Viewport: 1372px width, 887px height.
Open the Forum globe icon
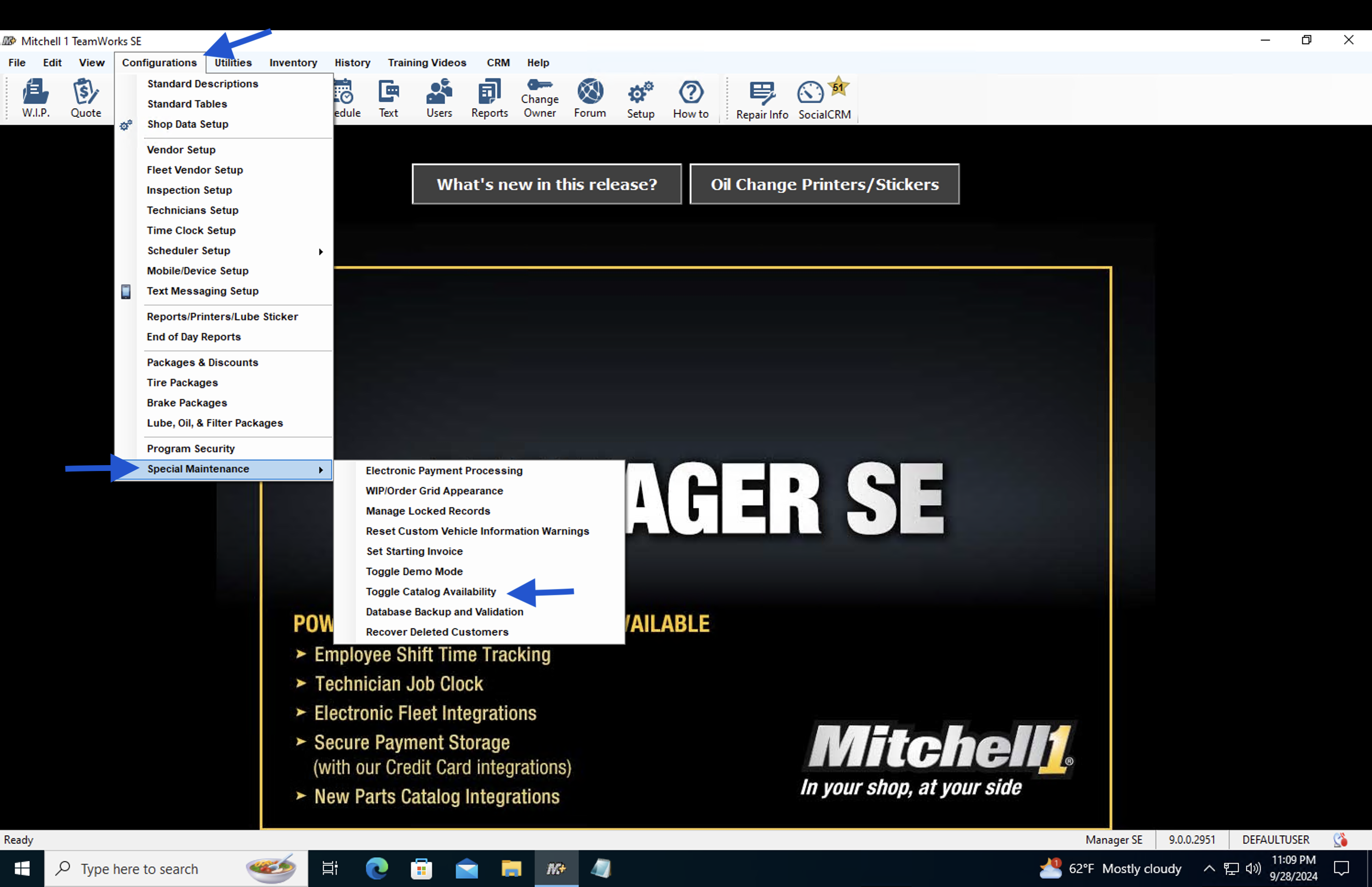(x=590, y=99)
